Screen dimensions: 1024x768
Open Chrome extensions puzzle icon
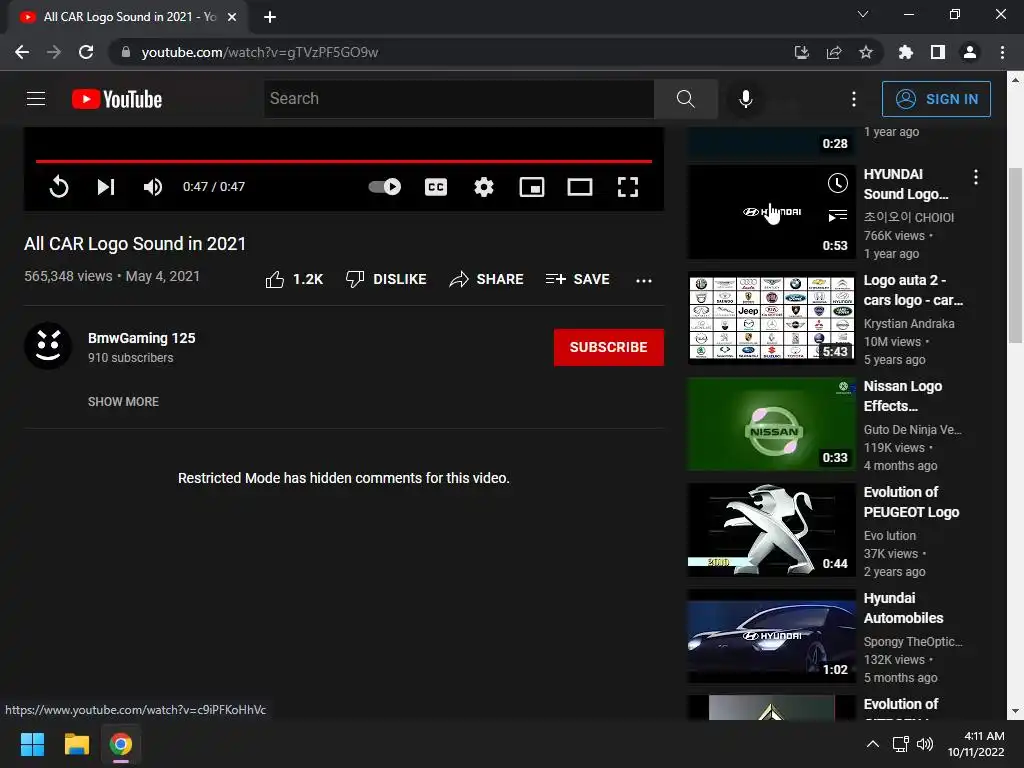coord(905,52)
